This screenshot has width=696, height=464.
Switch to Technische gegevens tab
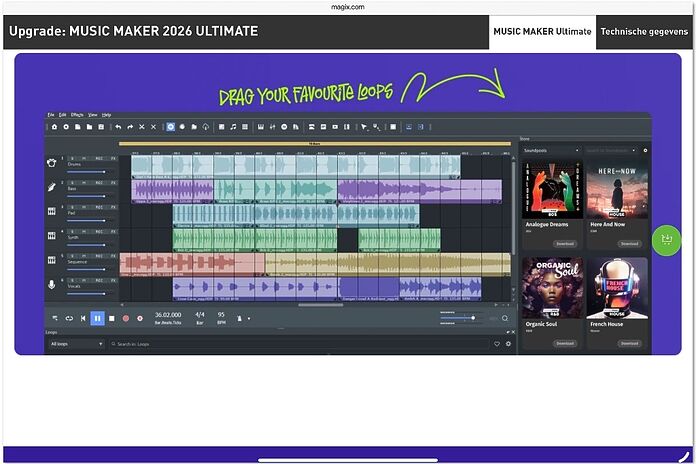point(644,32)
